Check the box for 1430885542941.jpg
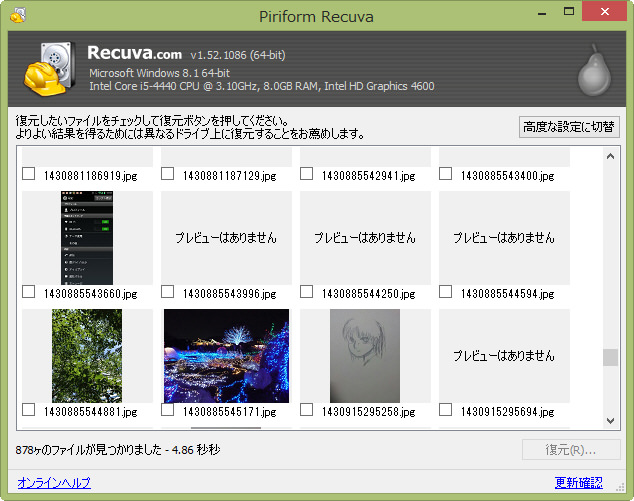The image size is (634, 501). pyautogui.click(x=306, y=174)
